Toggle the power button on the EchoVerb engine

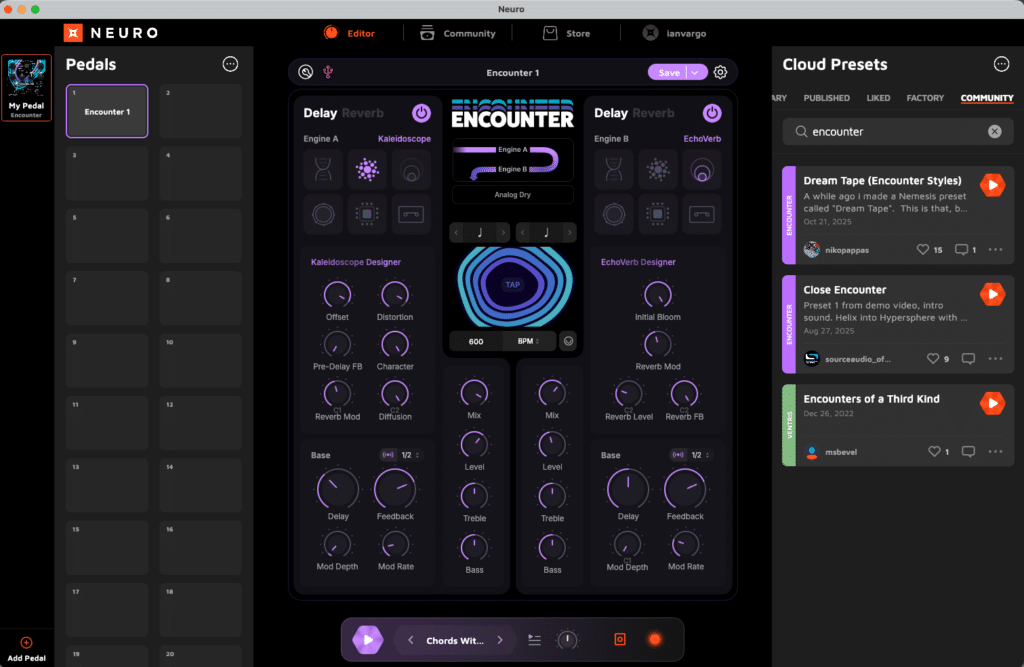click(x=713, y=112)
